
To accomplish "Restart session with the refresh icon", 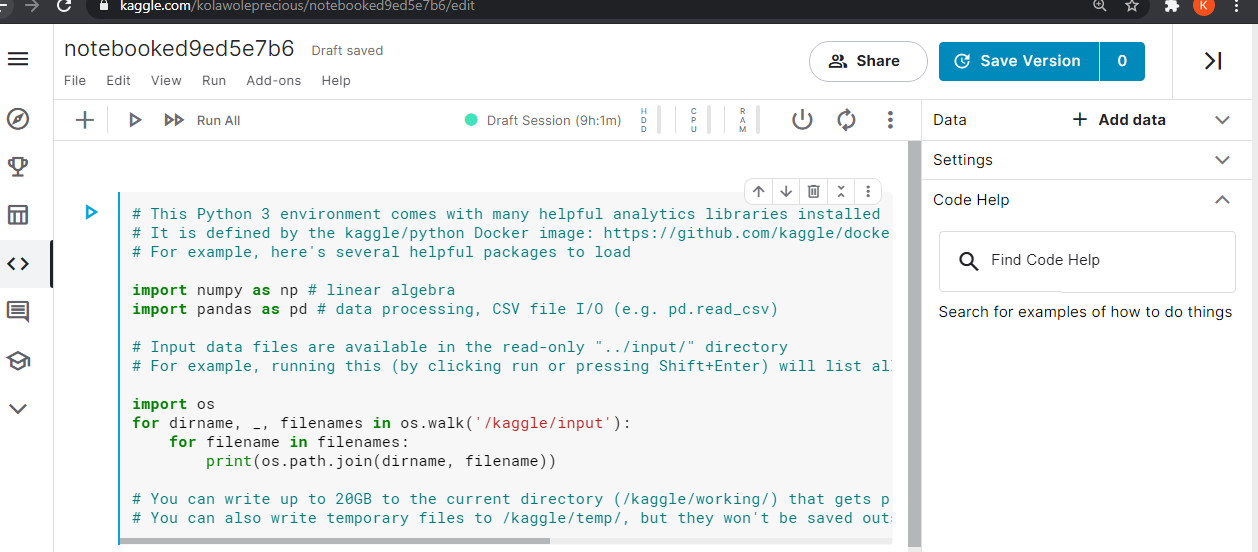I will [x=846, y=120].
